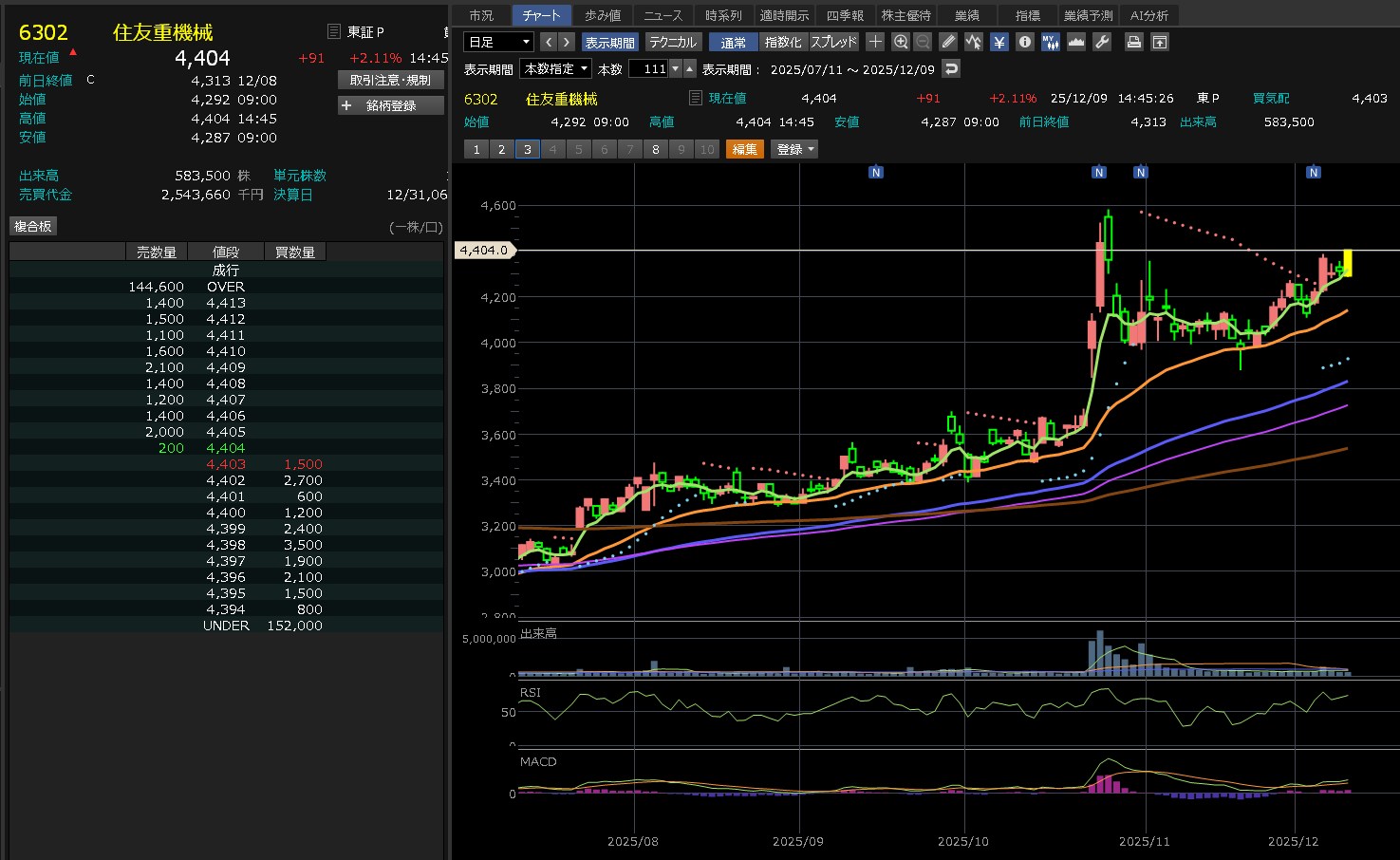Open the info circle icon
This screenshot has height=860, width=1400.
[1025, 42]
